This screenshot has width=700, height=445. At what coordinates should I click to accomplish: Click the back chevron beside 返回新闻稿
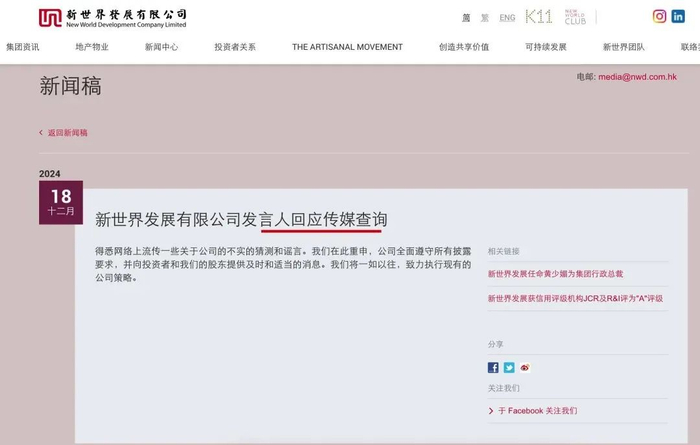[41, 133]
